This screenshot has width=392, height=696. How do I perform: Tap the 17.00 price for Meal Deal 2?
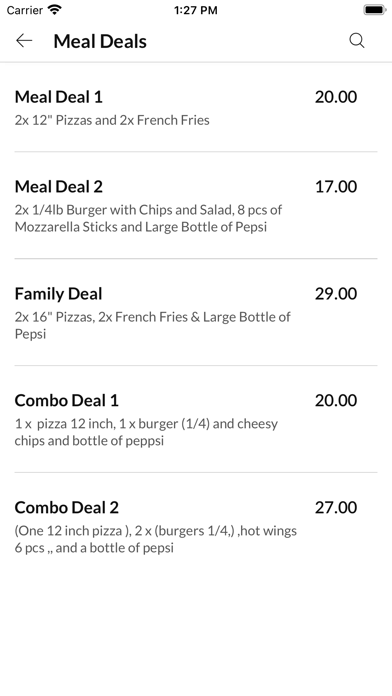pyautogui.click(x=336, y=186)
